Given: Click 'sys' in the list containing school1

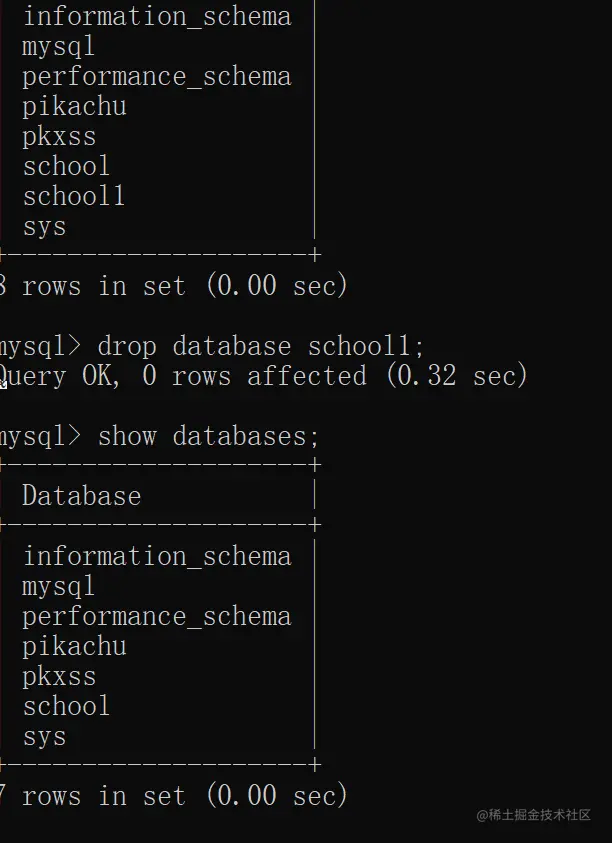Looking at the screenshot, I should click(x=45, y=227).
